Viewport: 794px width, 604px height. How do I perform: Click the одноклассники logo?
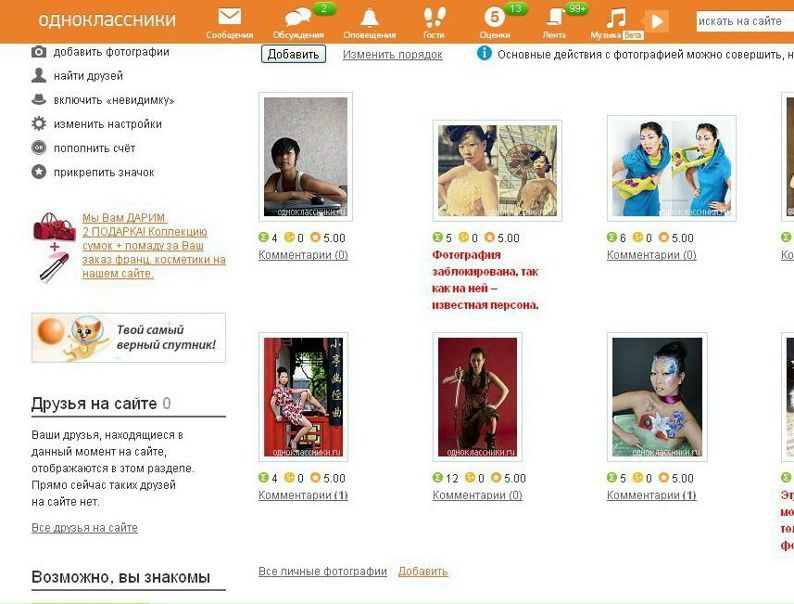point(106,20)
